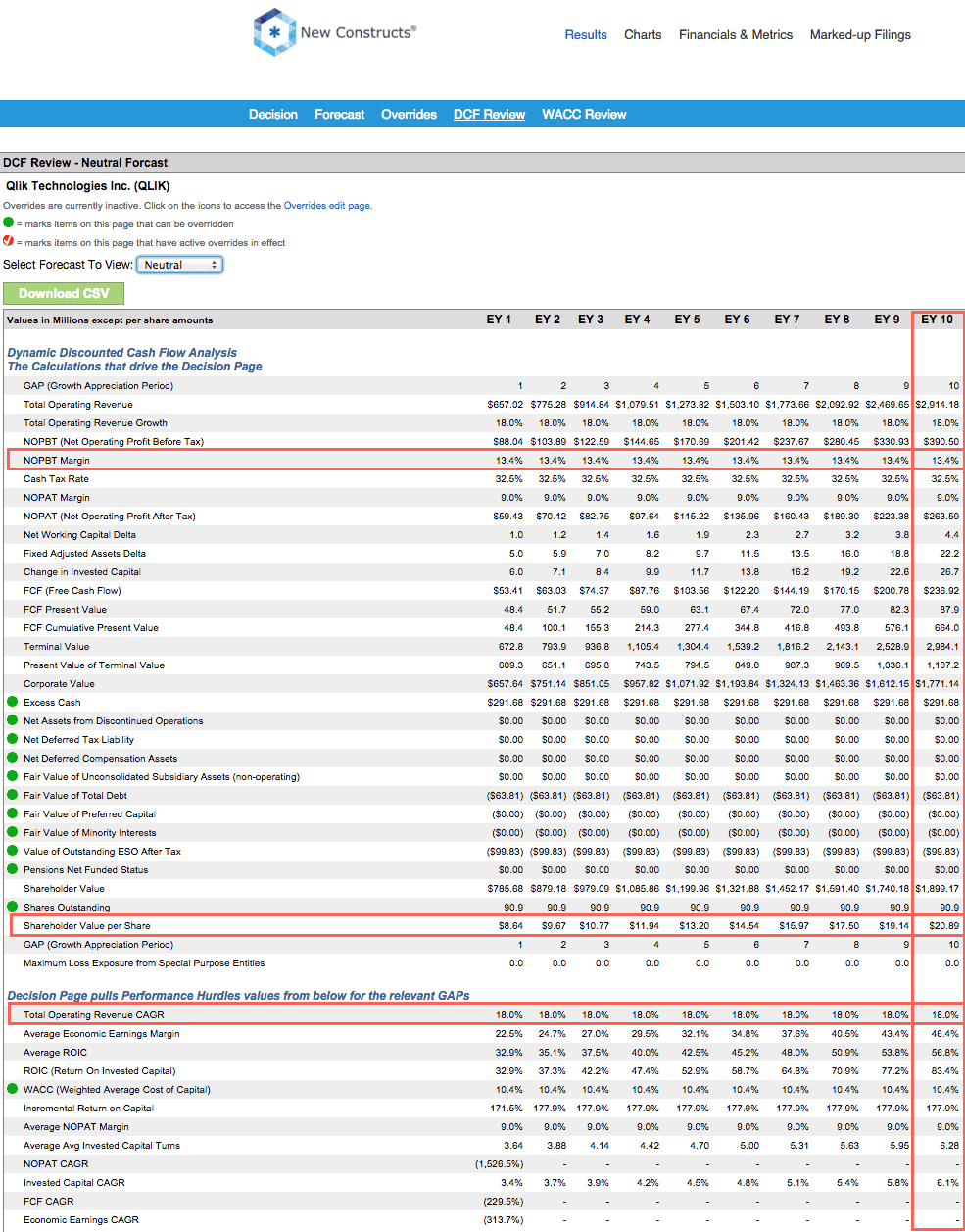Click the EY 10 column header
This screenshot has height=1232, width=965.
tap(937, 320)
